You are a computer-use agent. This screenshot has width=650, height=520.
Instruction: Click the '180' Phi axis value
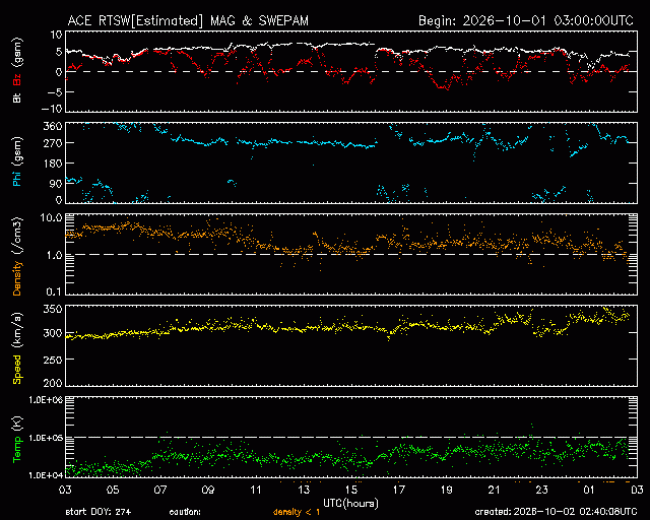(52, 163)
